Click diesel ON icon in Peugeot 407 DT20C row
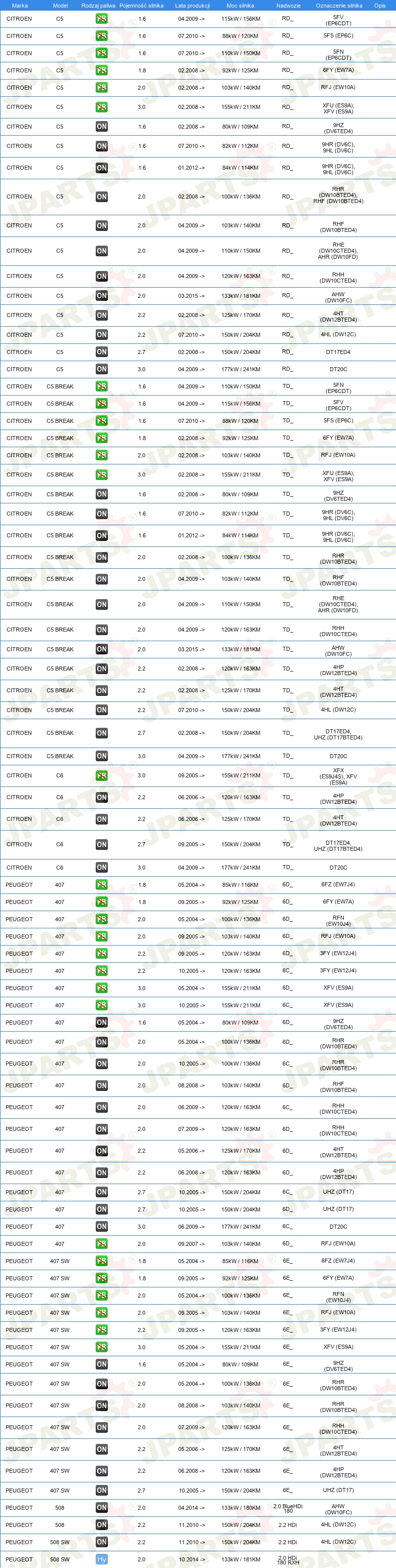The image size is (396, 1568). pos(102,1227)
